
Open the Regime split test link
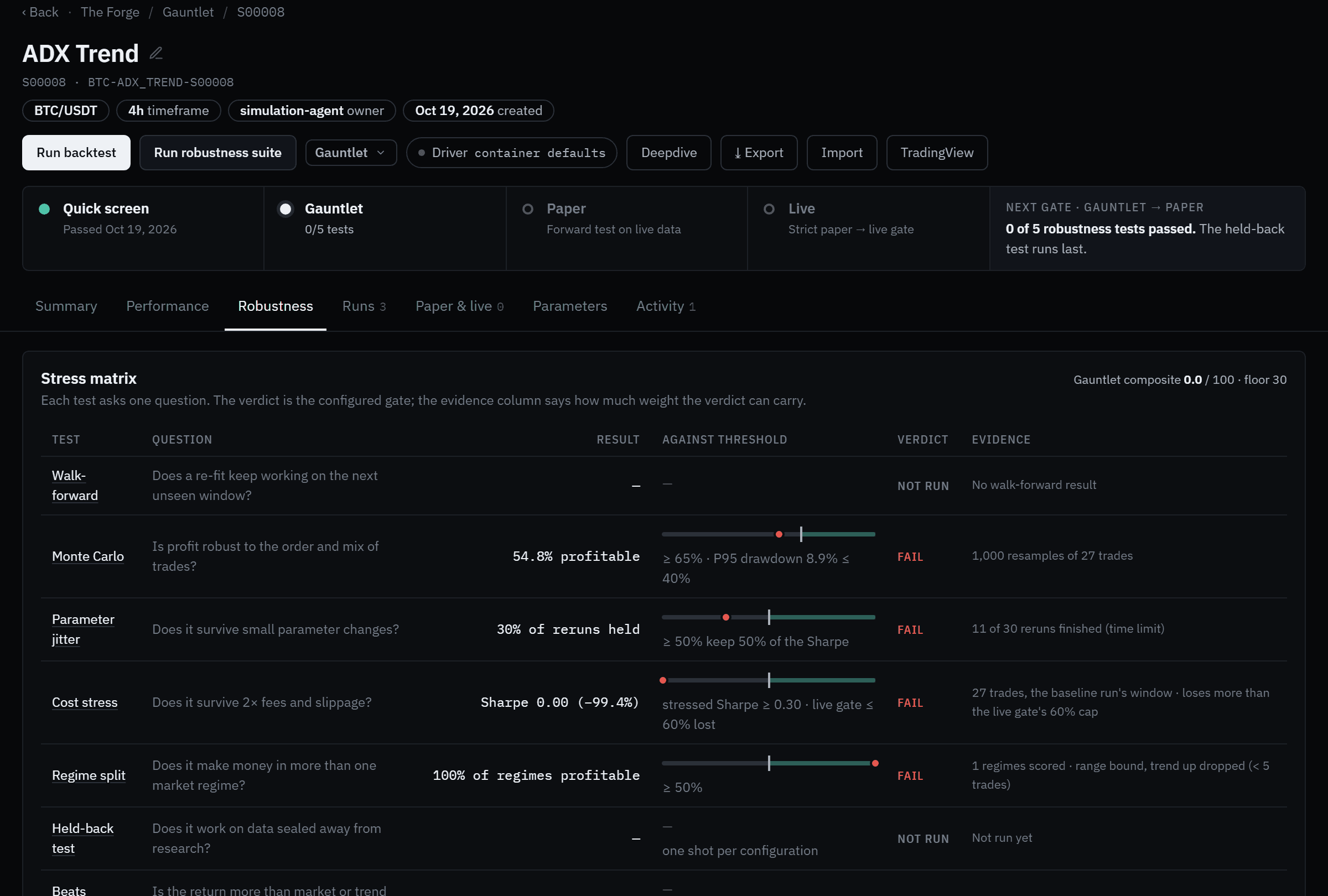(89, 775)
